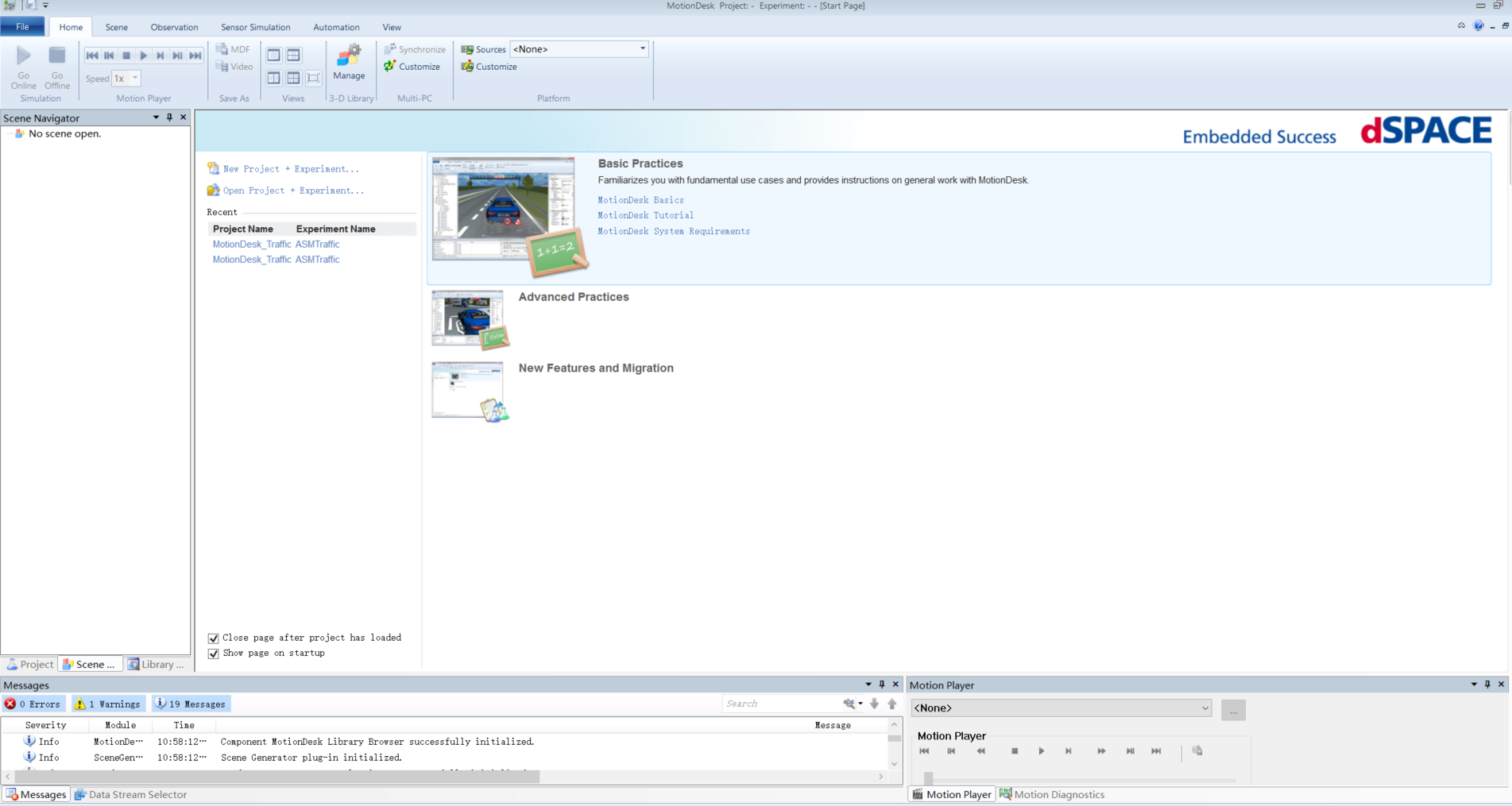The image size is (1512, 806).
Task: Open MotionDesk Tutorial link
Action: tap(645, 215)
